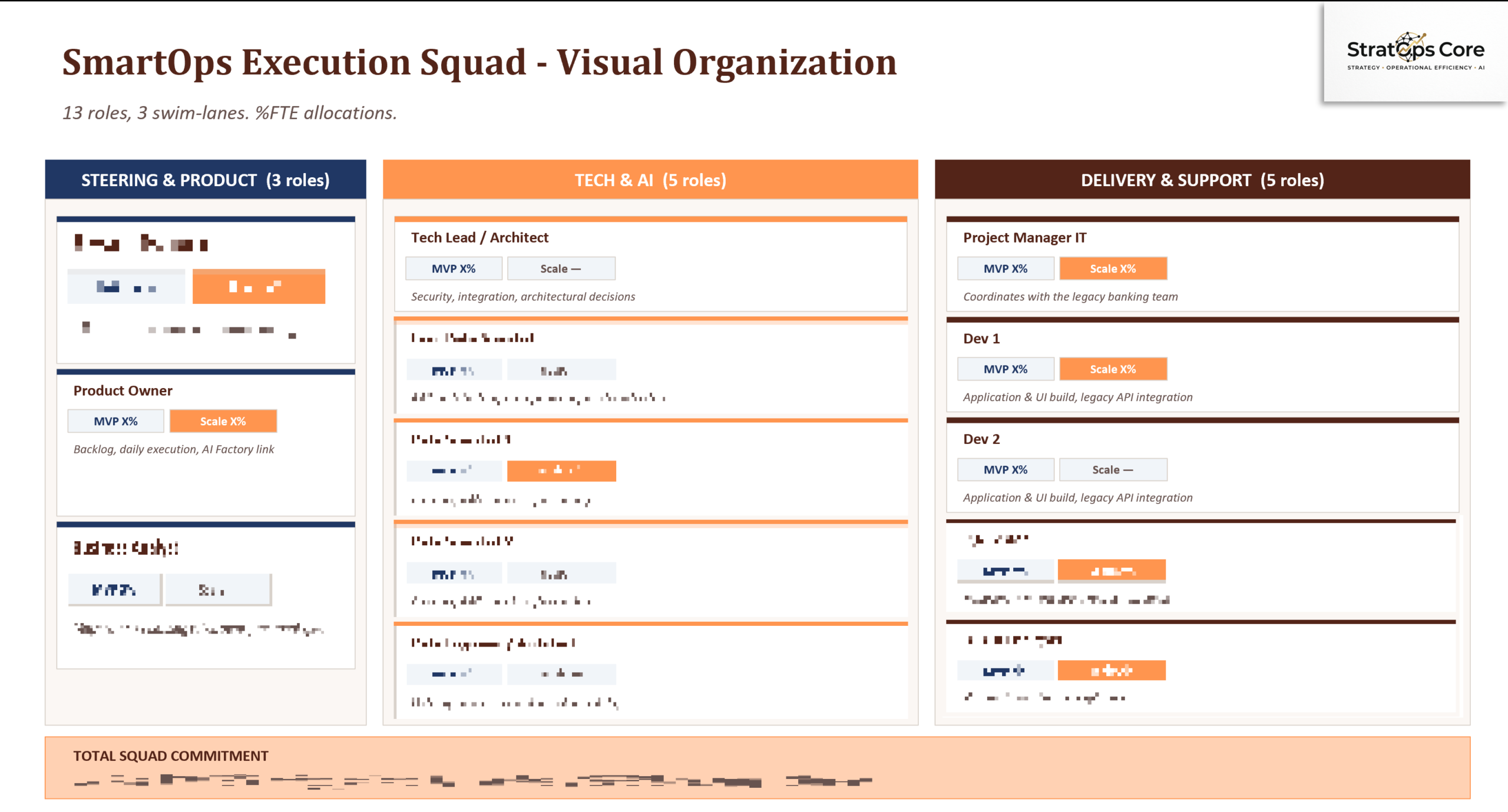Screen dimensions: 1508x812
Task: Click Tech Lead MVP X% box
Action: [x=454, y=269]
